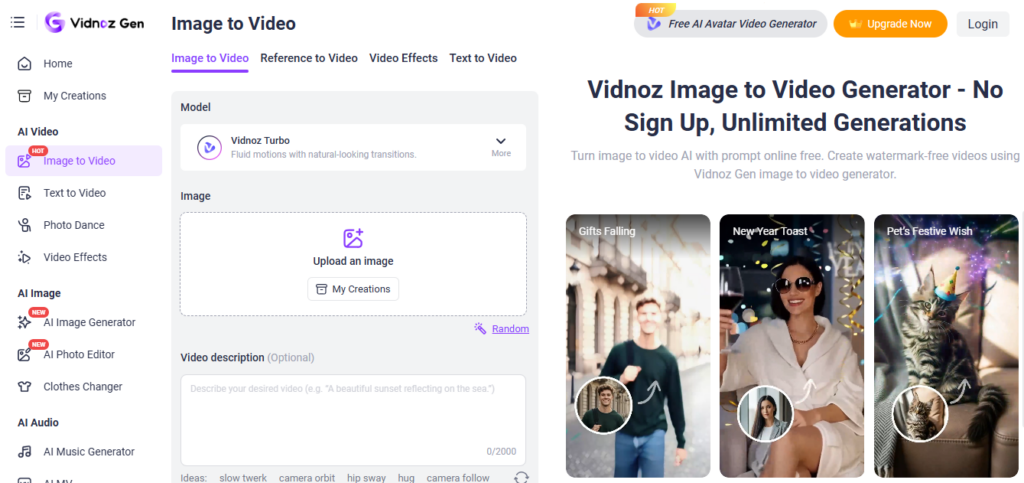This screenshot has height=483, width=1024.
Task: Select the camera follow idea
Action: (458, 478)
